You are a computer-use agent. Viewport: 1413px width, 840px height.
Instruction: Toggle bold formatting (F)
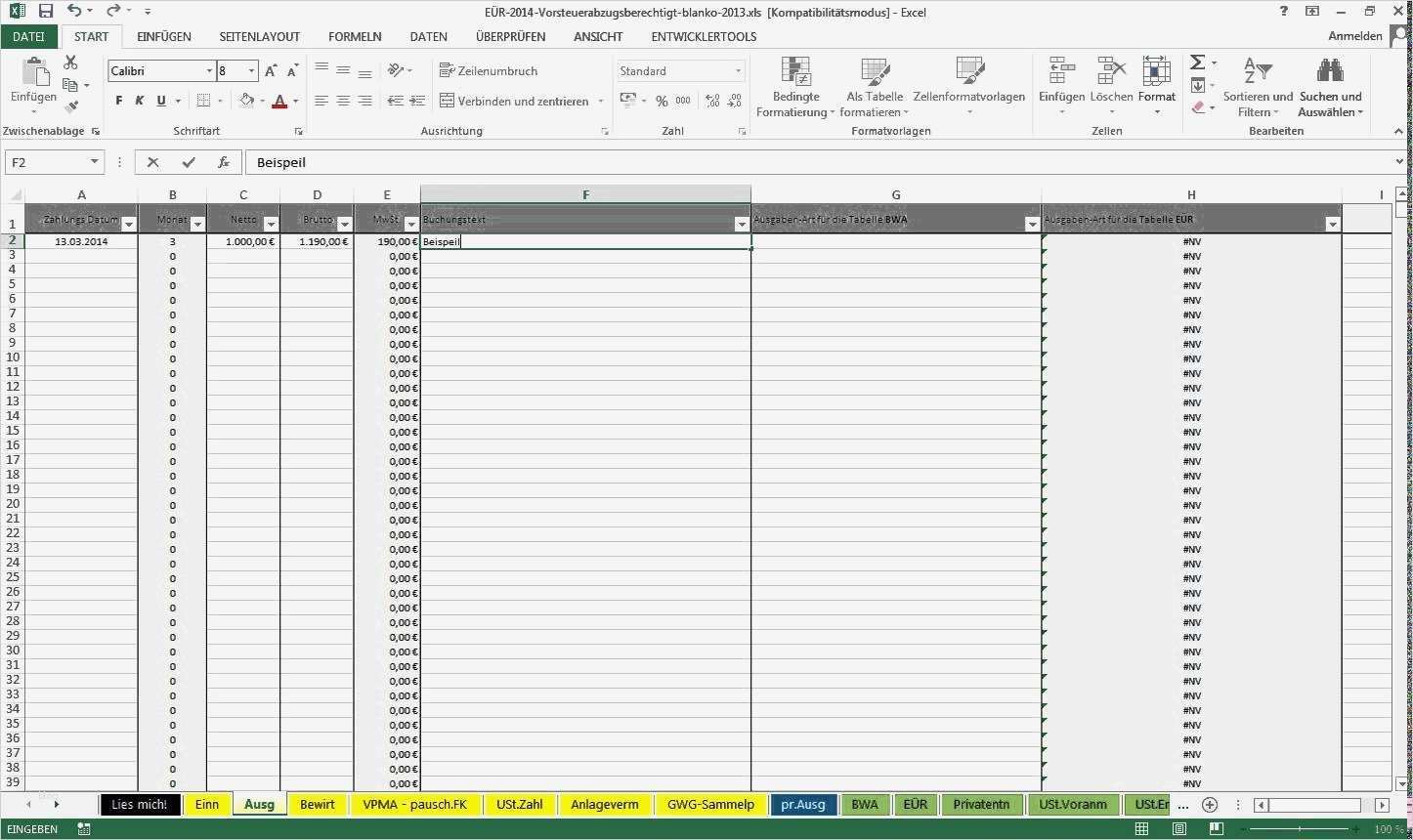[119, 101]
